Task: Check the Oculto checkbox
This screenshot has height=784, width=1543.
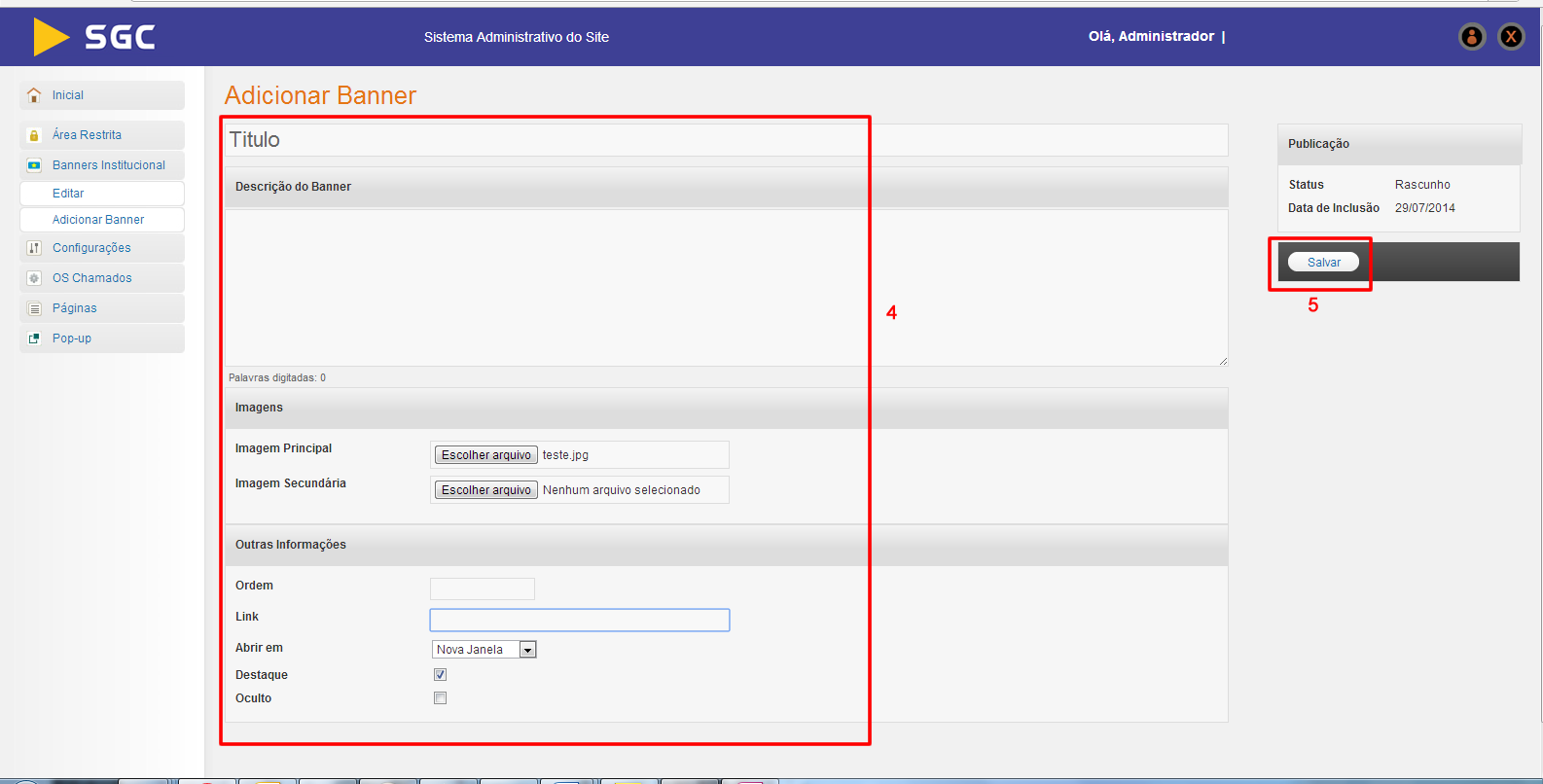Action: point(440,697)
